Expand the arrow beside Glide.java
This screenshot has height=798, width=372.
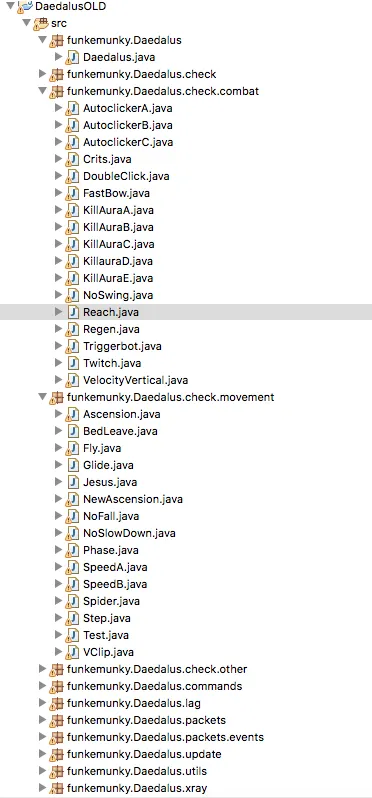point(59,465)
